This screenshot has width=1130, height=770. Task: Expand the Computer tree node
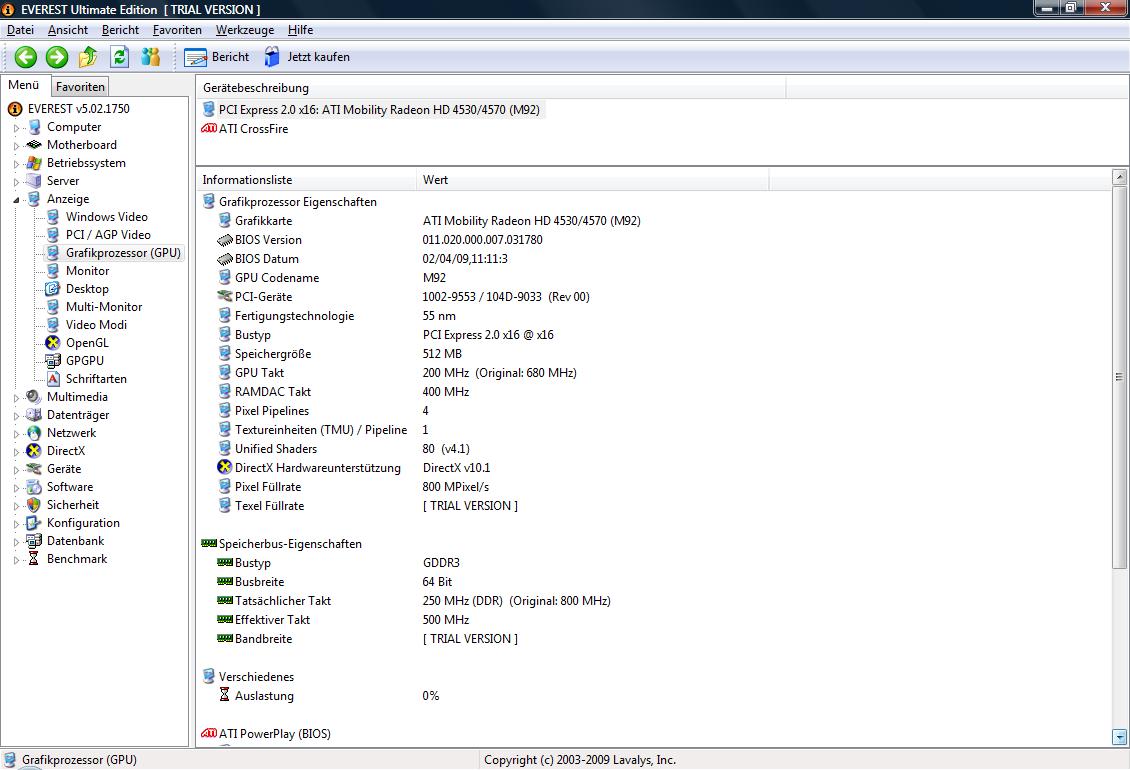click(x=16, y=128)
